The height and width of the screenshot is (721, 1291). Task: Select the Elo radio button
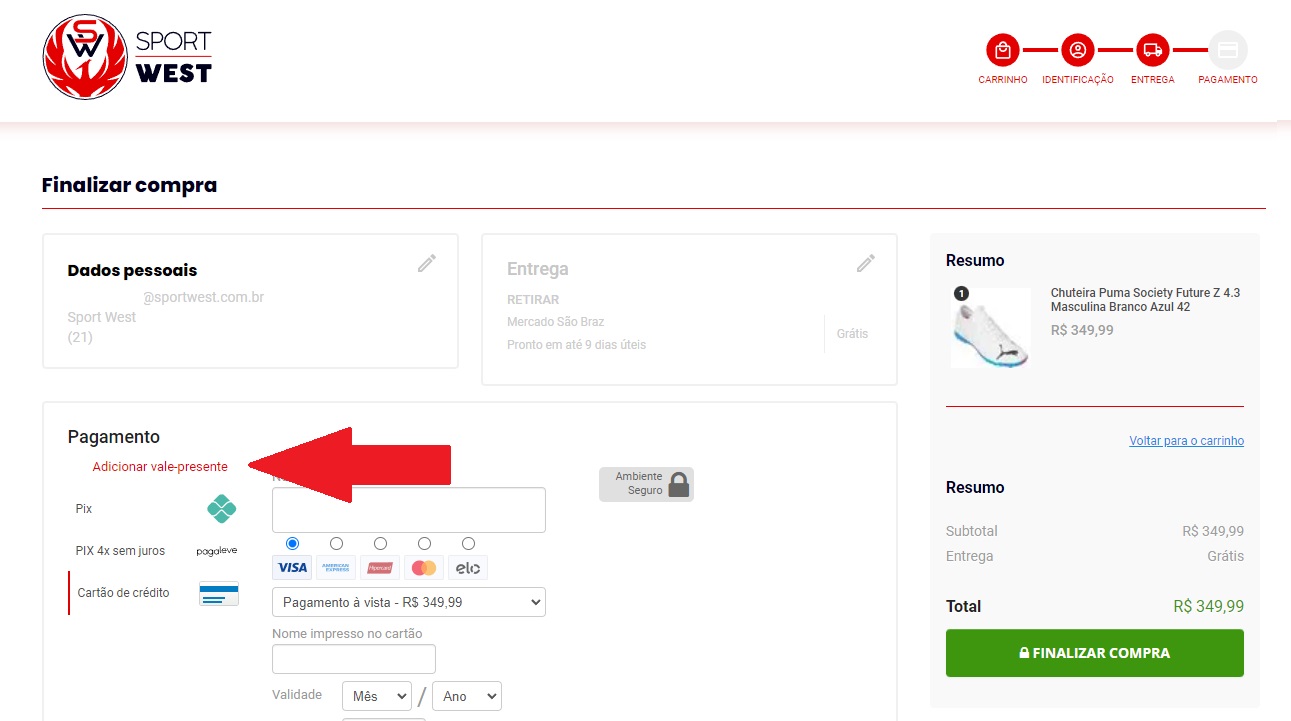[x=468, y=543]
